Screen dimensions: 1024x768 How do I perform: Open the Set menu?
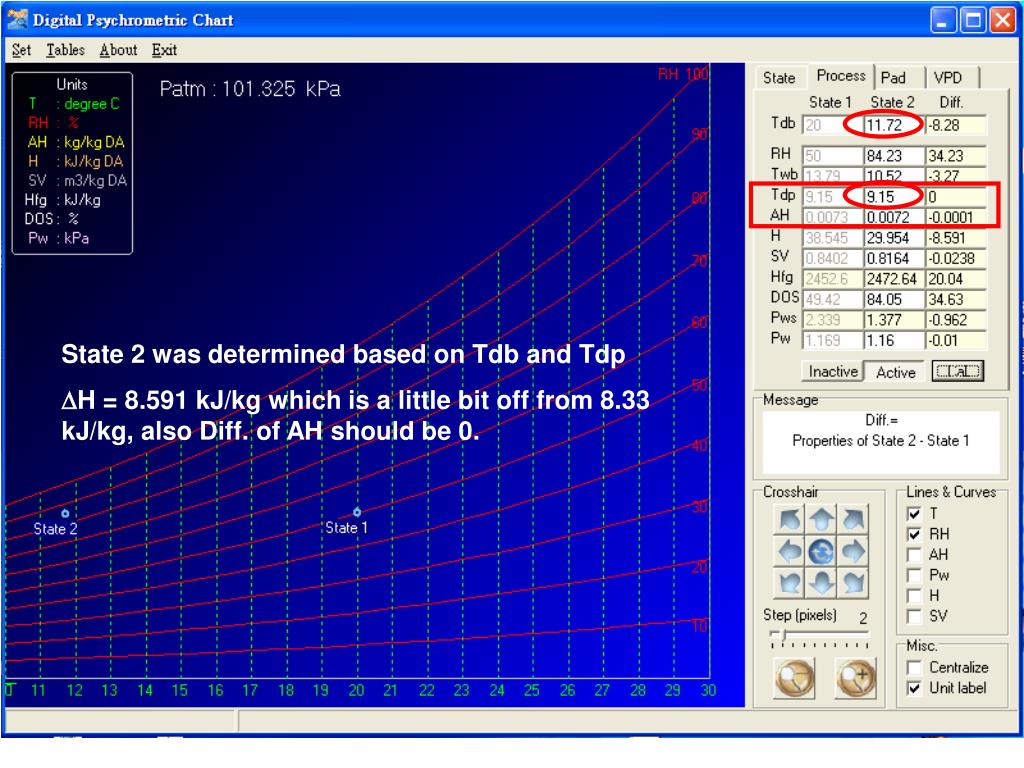[22, 50]
